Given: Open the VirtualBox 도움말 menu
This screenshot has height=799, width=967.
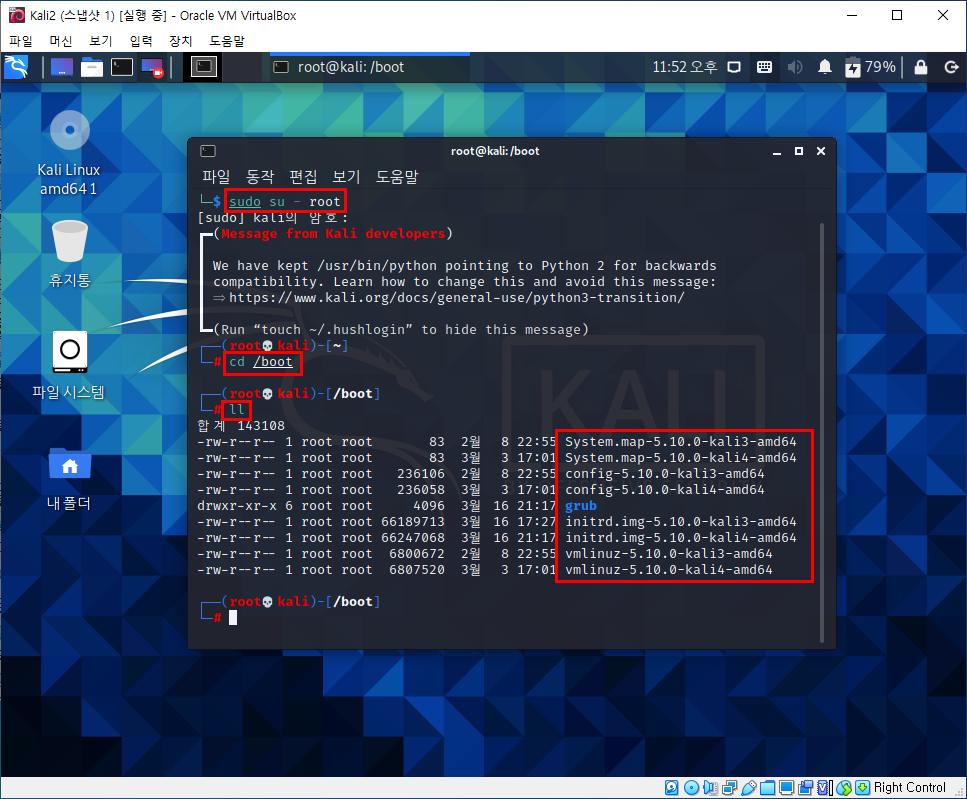Looking at the screenshot, I should pos(227,41).
